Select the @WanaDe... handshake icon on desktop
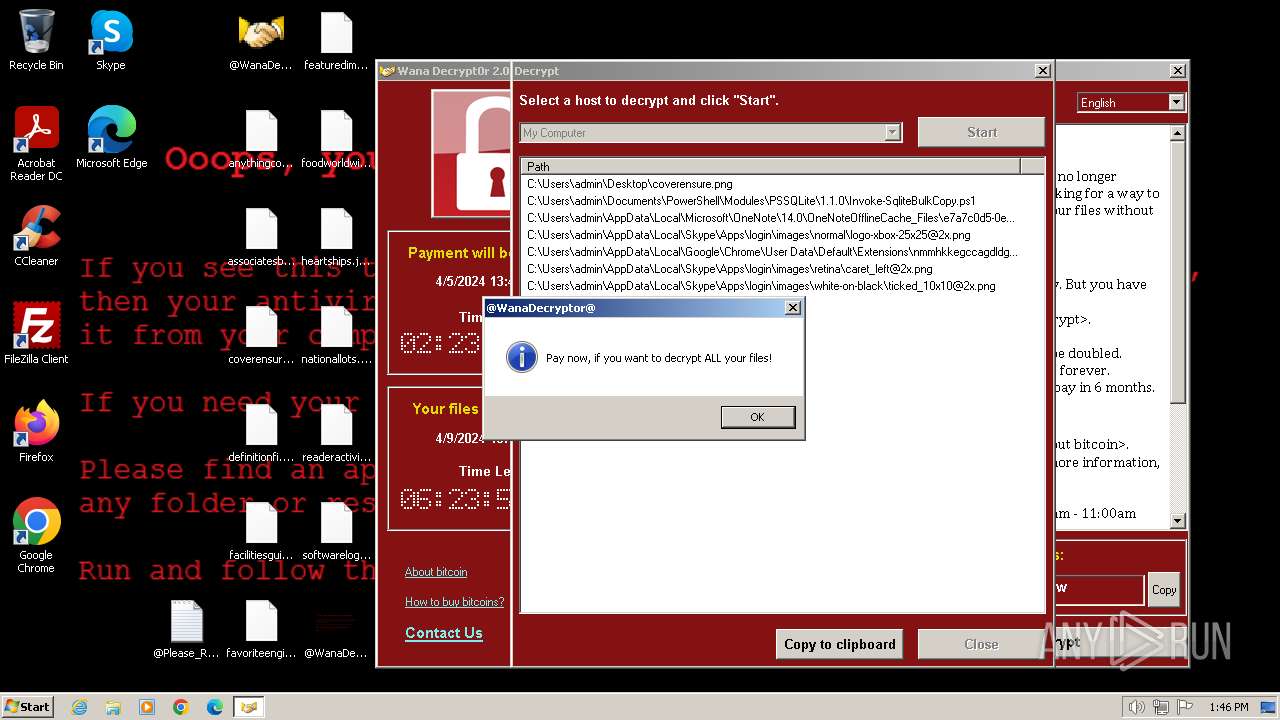The width and height of the screenshot is (1280, 720). click(x=261, y=40)
